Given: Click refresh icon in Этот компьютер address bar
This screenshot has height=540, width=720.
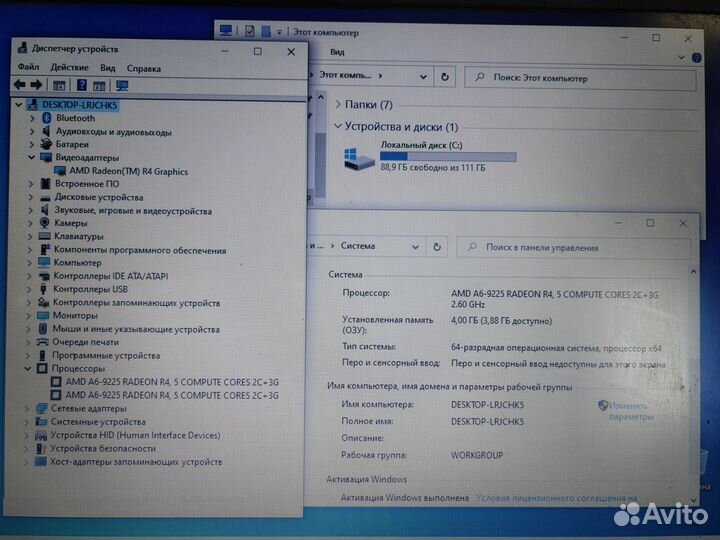Looking at the screenshot, I should tap(444, 77).
